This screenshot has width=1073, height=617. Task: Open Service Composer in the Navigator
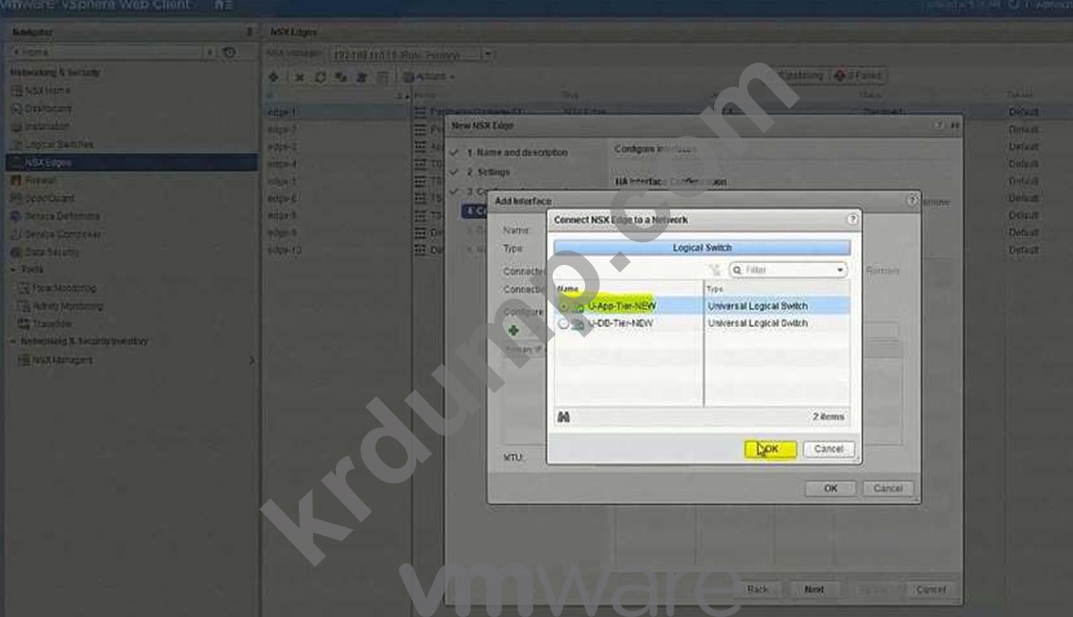[63, 234]
